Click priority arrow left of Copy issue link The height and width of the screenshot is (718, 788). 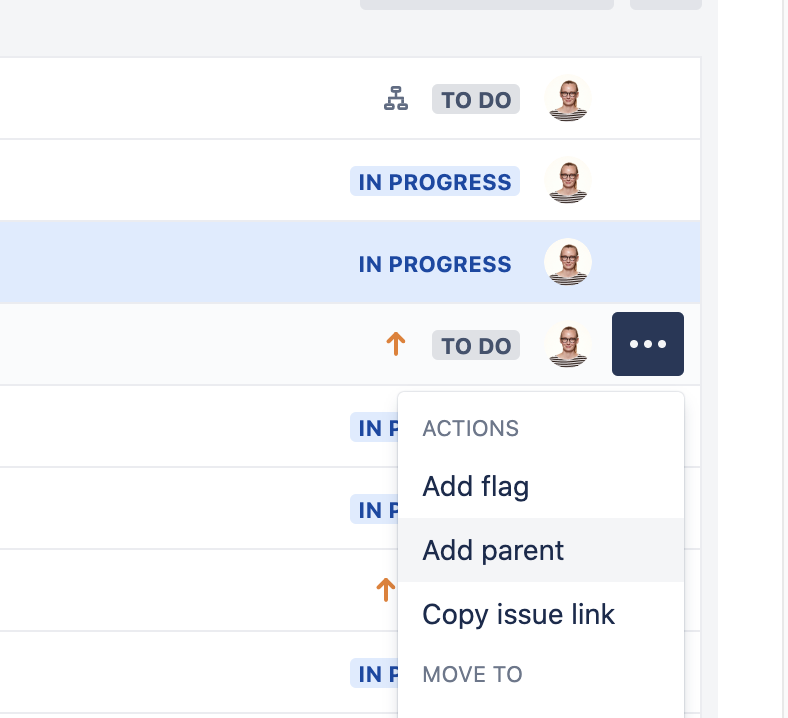385,590
